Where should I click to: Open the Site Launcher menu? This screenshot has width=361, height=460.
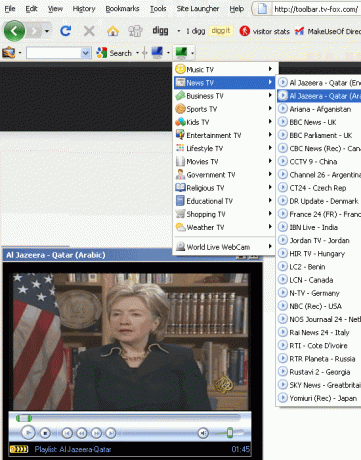click(x=198, y=9)
